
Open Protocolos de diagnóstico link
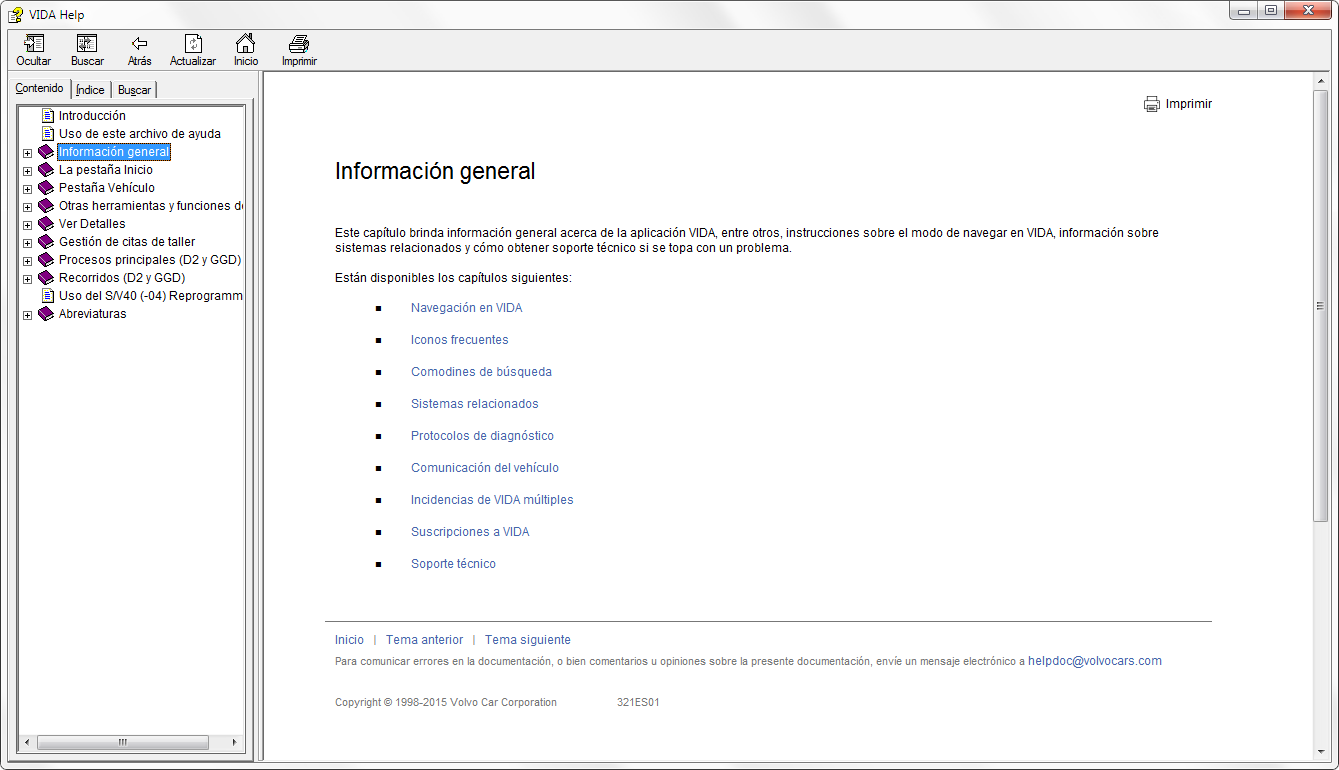[x=482, y=436]
